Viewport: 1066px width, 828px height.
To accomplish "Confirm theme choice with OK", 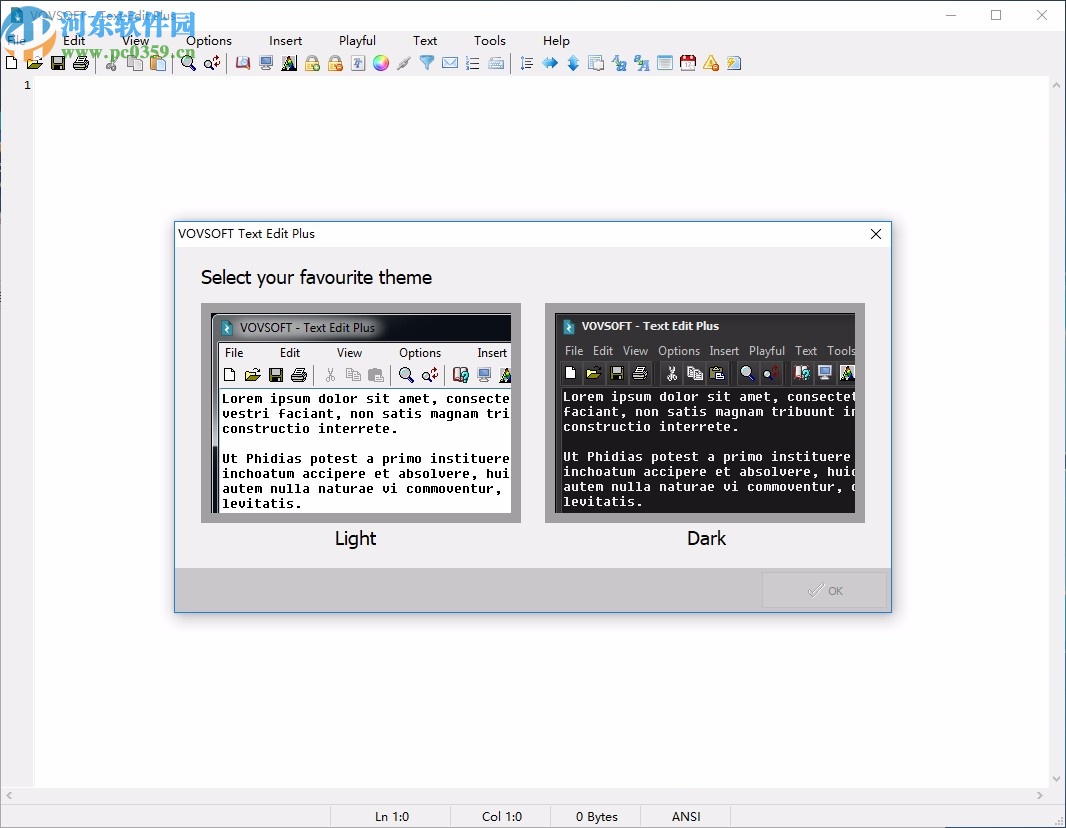I will (x=824, y=590).
